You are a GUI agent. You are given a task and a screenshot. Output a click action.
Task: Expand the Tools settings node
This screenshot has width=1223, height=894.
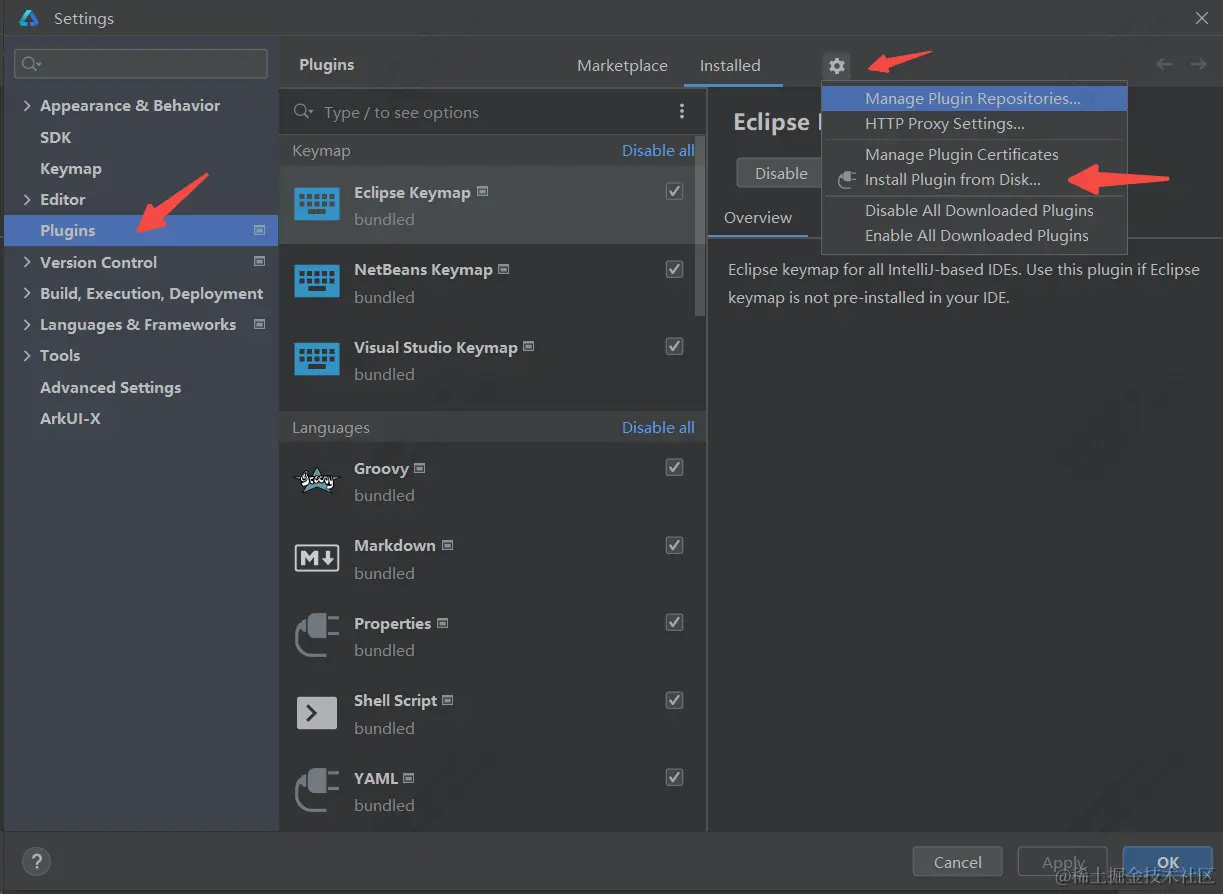(x=27, y=356)
